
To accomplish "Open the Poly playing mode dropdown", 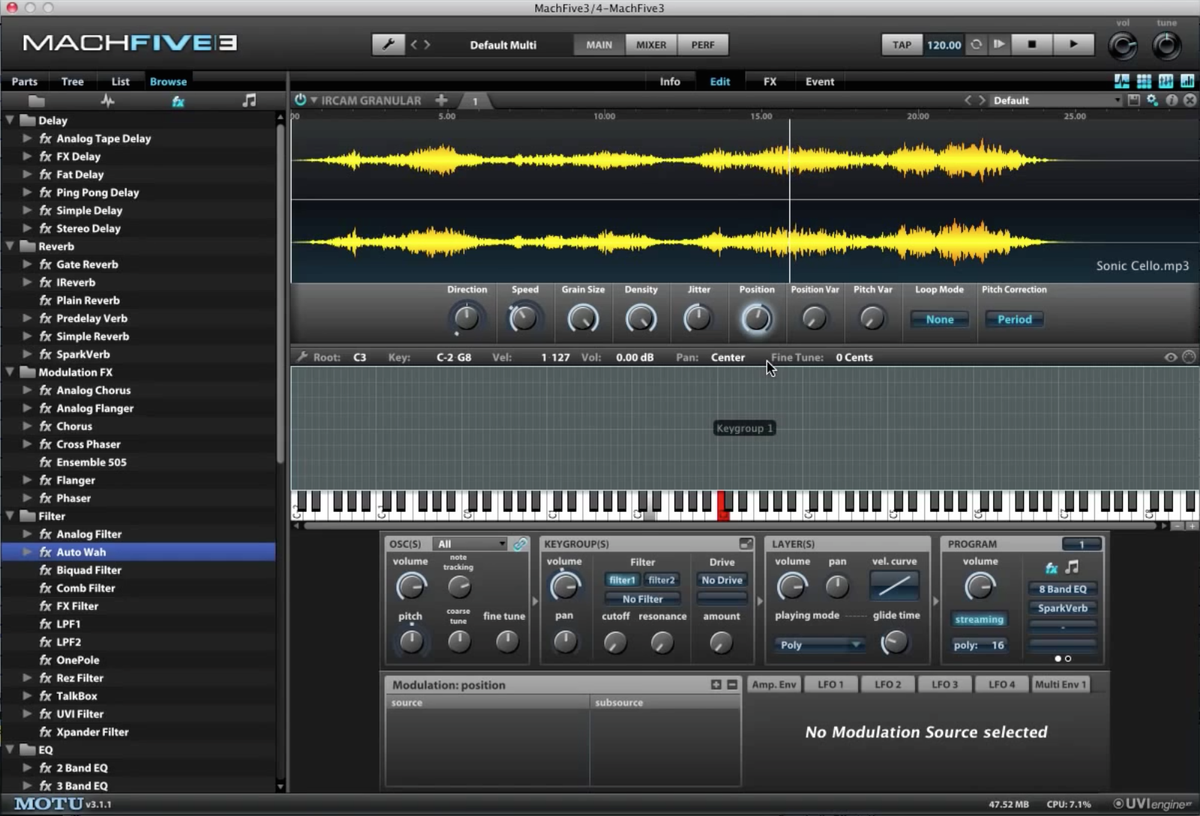I will [820, 645].
